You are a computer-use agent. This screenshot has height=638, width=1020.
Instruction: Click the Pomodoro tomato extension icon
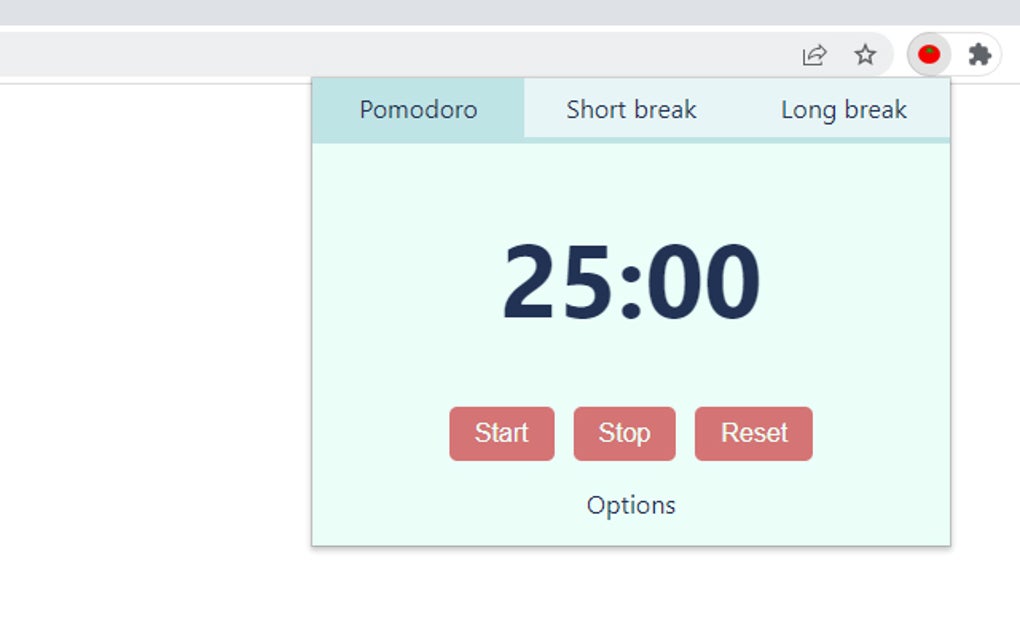click(928, 55)
